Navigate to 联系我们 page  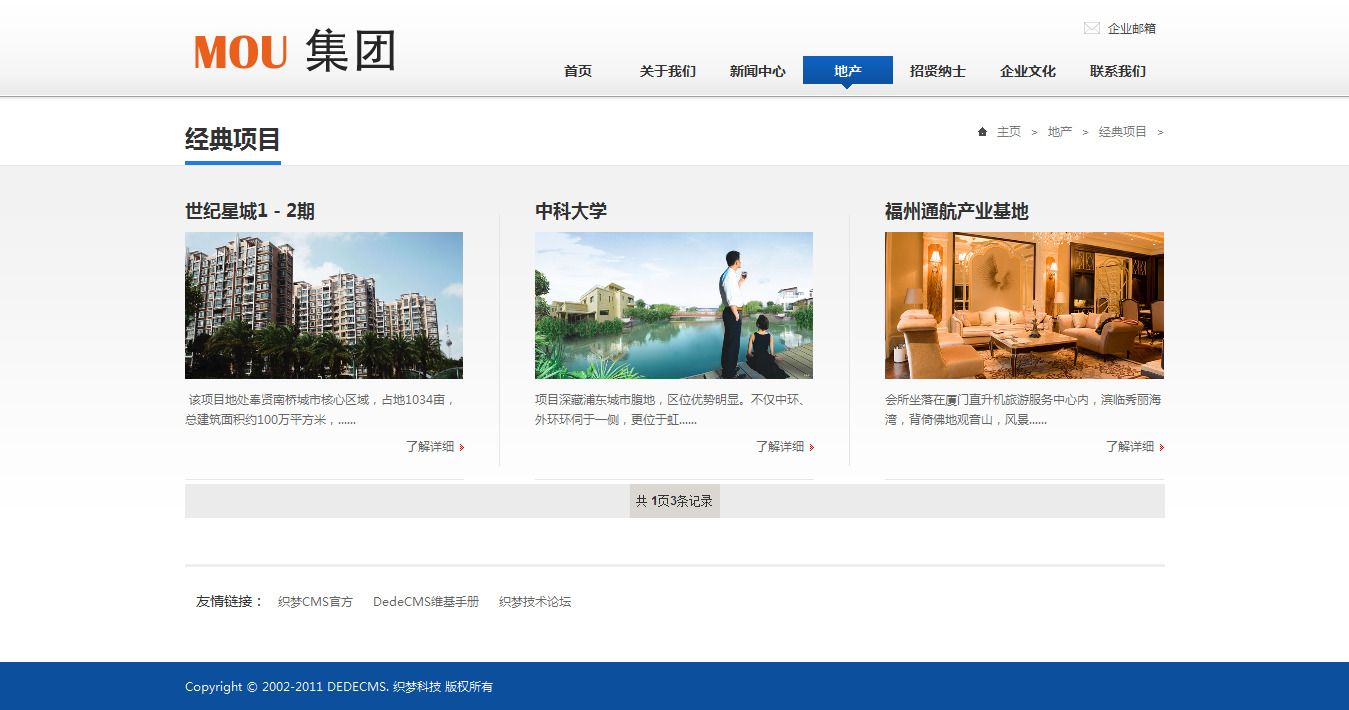[1118, 71]
